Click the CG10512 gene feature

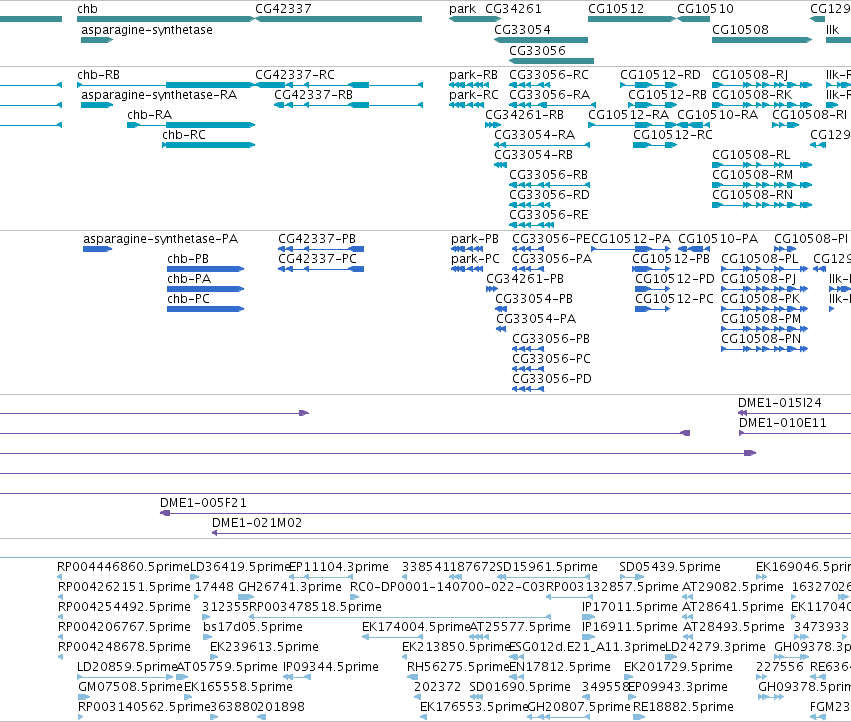(632, 19)
